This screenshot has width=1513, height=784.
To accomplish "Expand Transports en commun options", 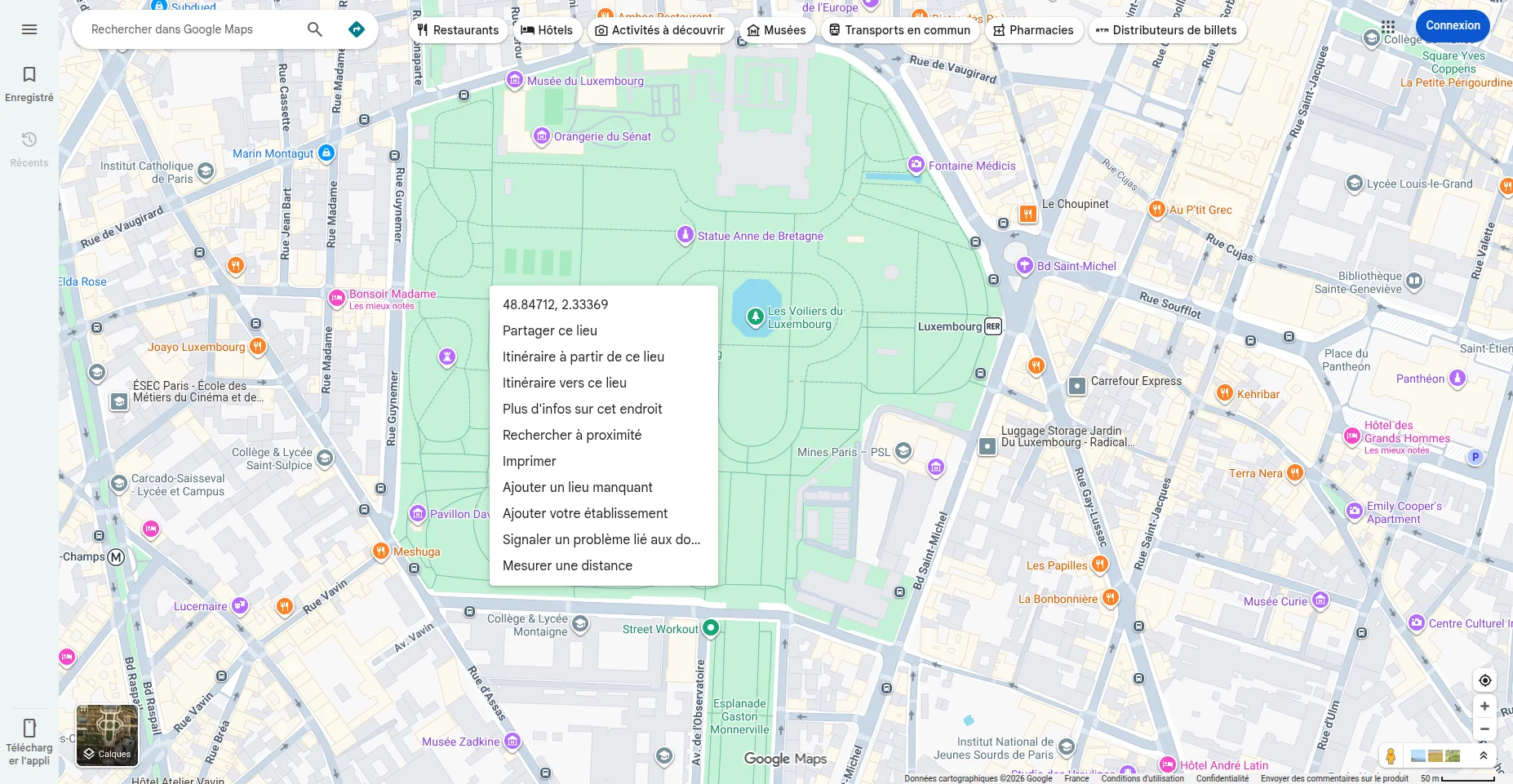I will [x=900, y=29].
